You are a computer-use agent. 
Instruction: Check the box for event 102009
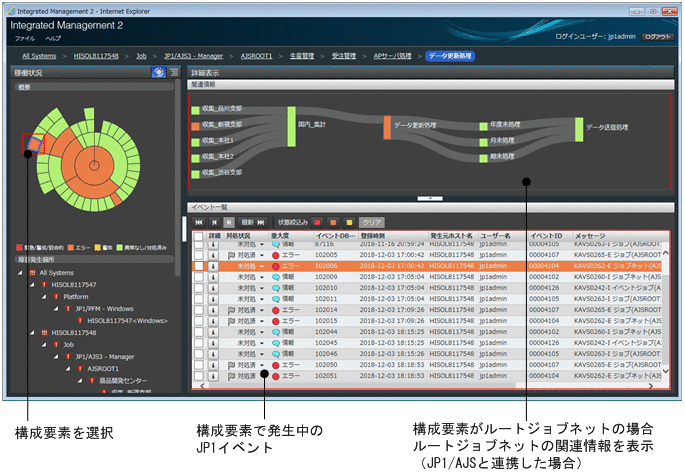coord(199,277)
